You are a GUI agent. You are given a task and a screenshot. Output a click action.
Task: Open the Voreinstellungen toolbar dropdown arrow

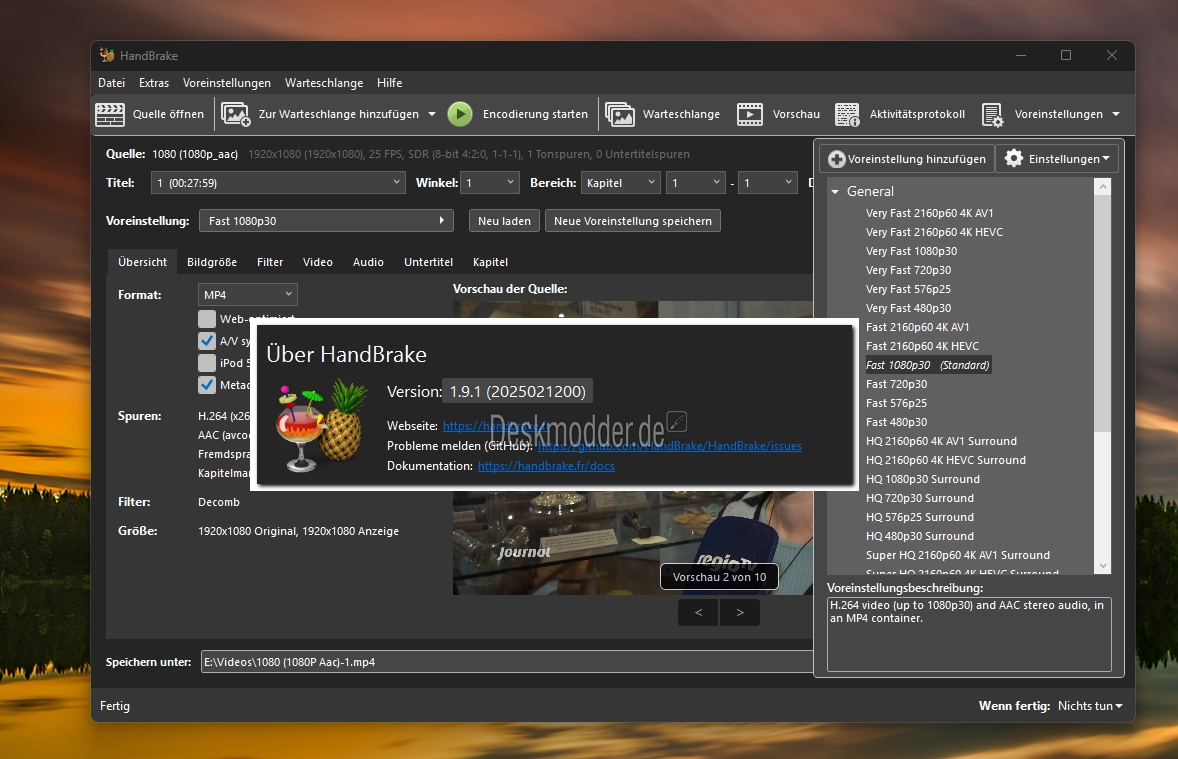pyautogui.click(x=1116, y=114)
